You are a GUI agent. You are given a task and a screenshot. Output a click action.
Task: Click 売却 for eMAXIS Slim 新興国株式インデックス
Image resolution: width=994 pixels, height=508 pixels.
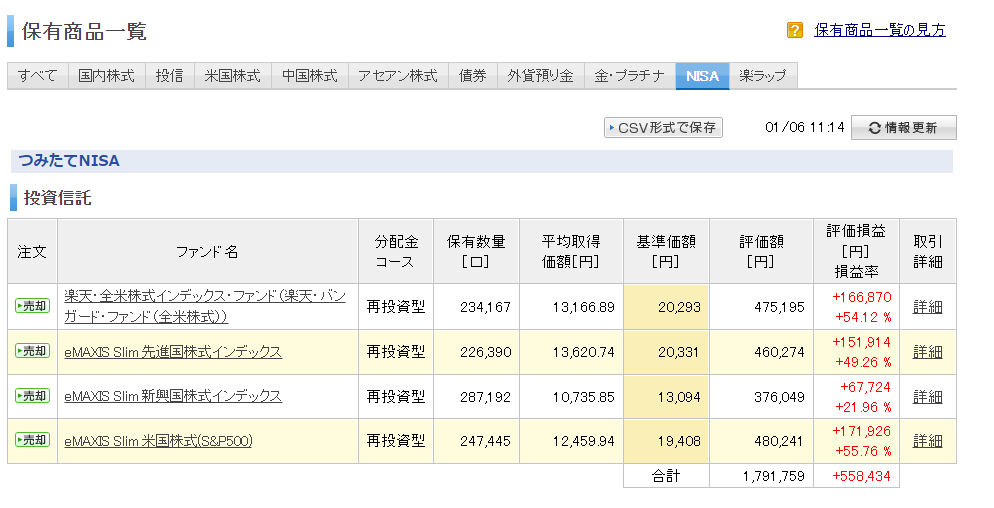click(x=32, y=396)
